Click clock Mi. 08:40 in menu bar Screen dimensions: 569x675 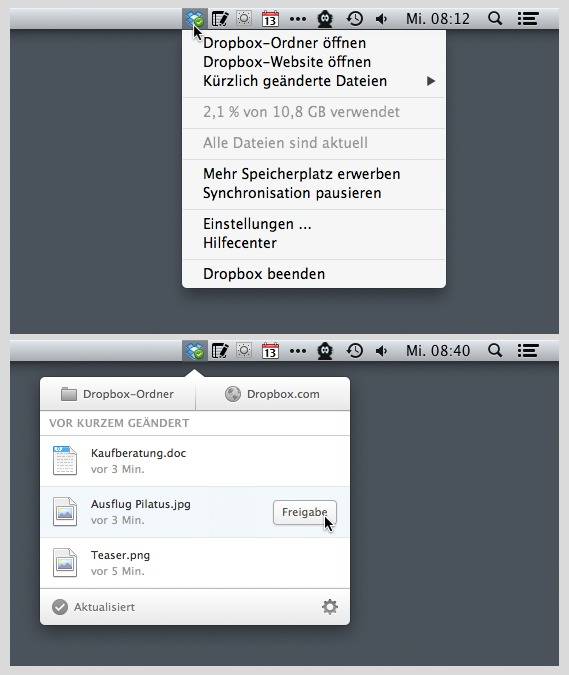tap(438, 351)
